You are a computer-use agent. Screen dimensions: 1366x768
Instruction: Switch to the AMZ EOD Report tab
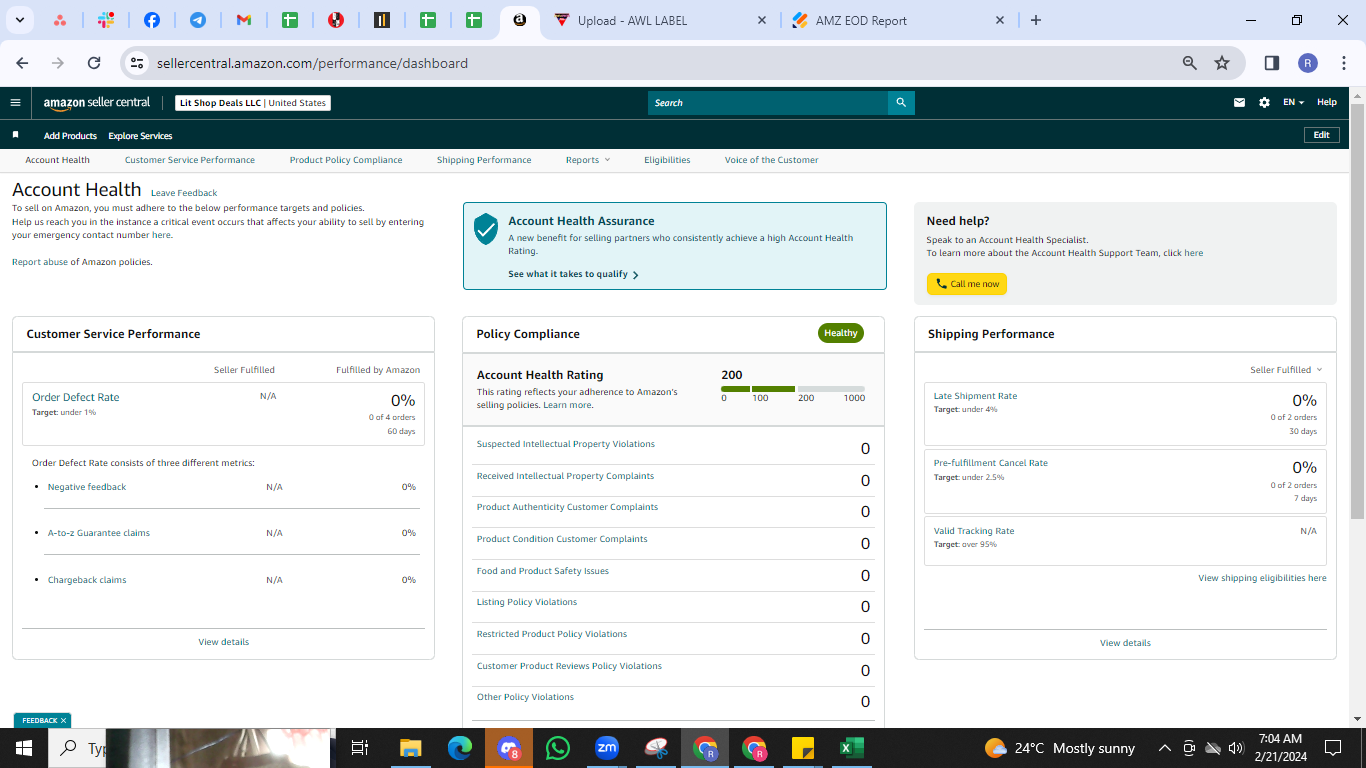tap(898, 20)
